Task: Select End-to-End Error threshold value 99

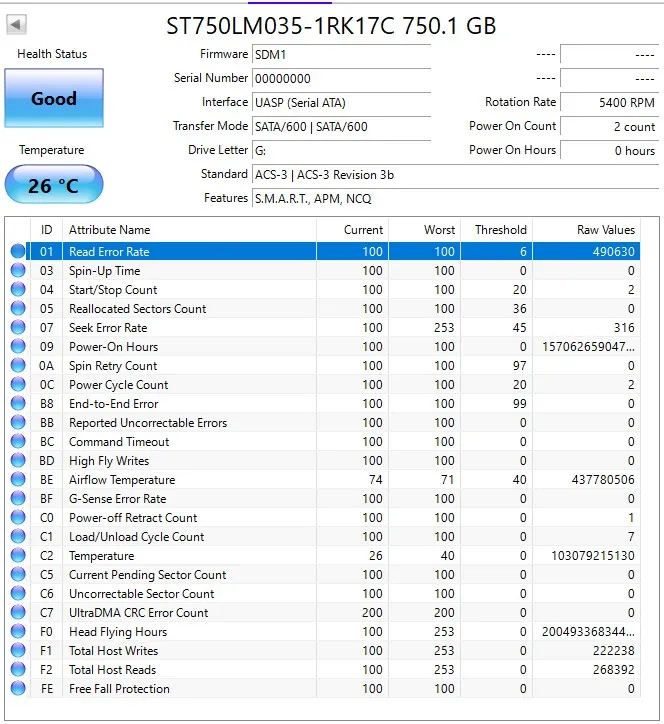Action: click(x=519, y=404)
